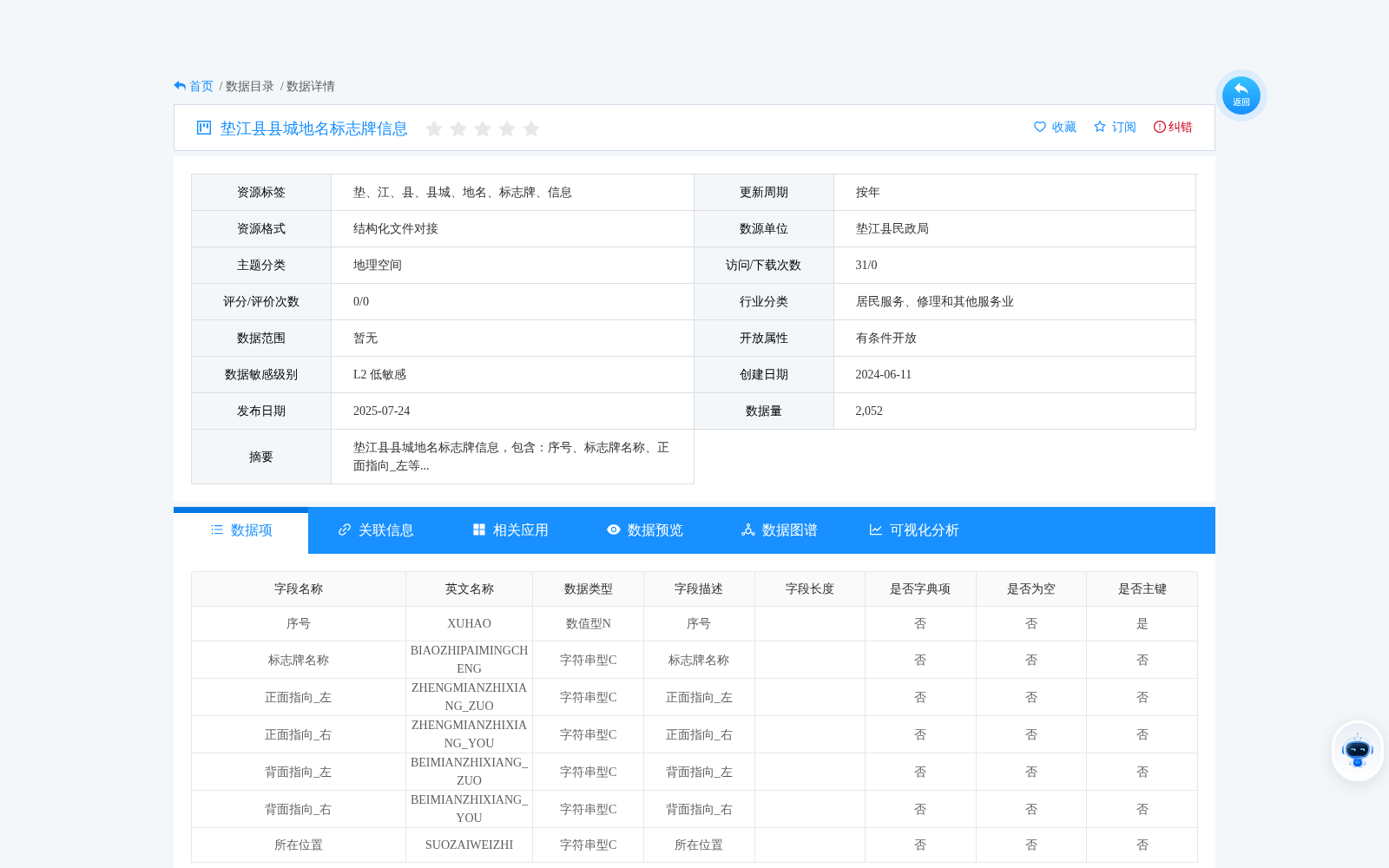
Task: Click the 2024-06-11 creation date
Action: [x=884, y=374]
